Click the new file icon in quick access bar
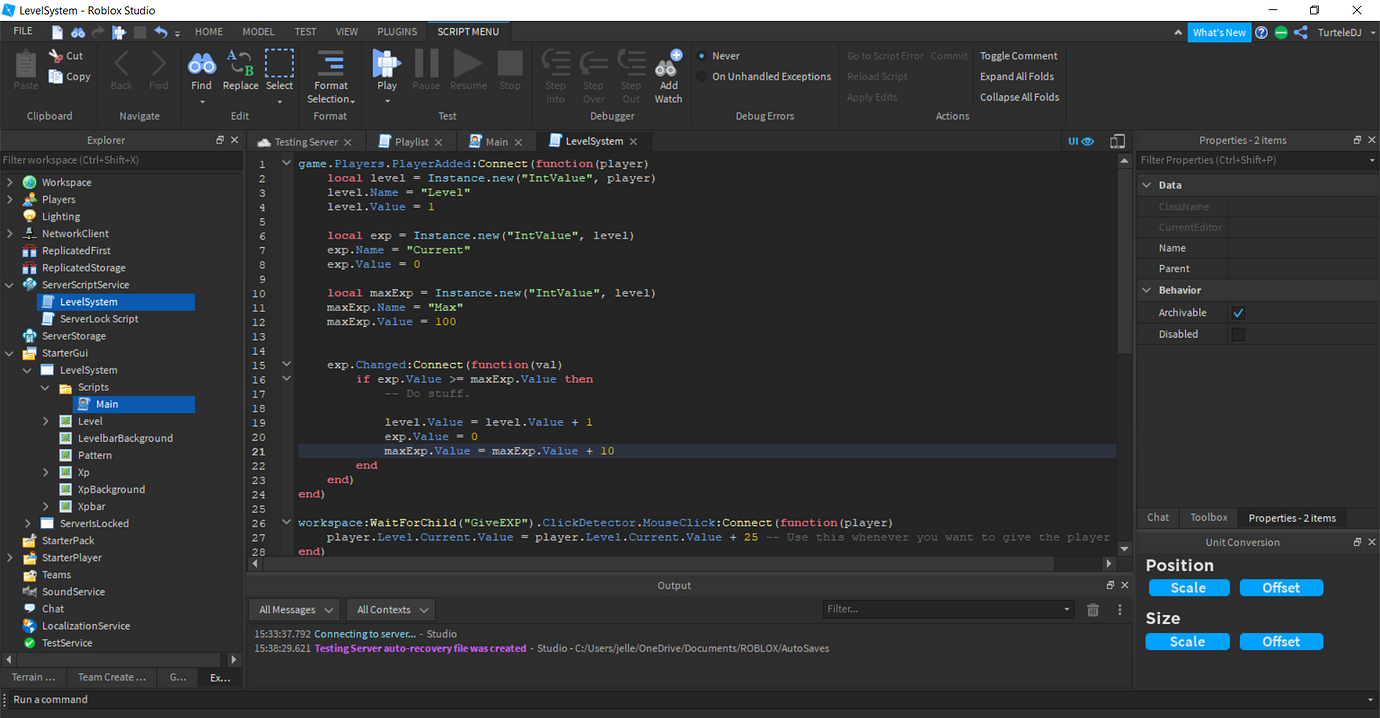Screen dimensions: 1380x718 tap(56, 32)
